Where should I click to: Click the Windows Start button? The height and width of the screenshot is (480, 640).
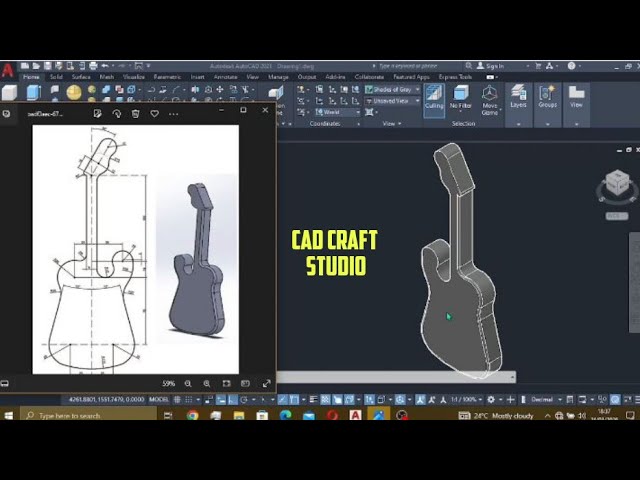click(x=9, y=416)
